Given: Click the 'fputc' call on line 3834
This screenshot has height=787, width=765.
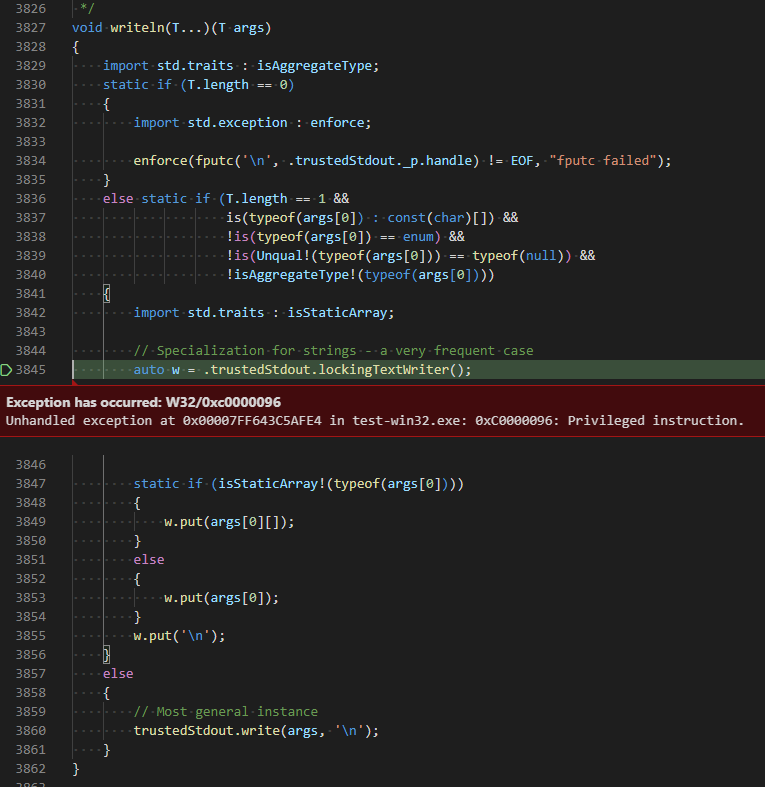Looking at the screenshot, I should [x=214, y=161].
